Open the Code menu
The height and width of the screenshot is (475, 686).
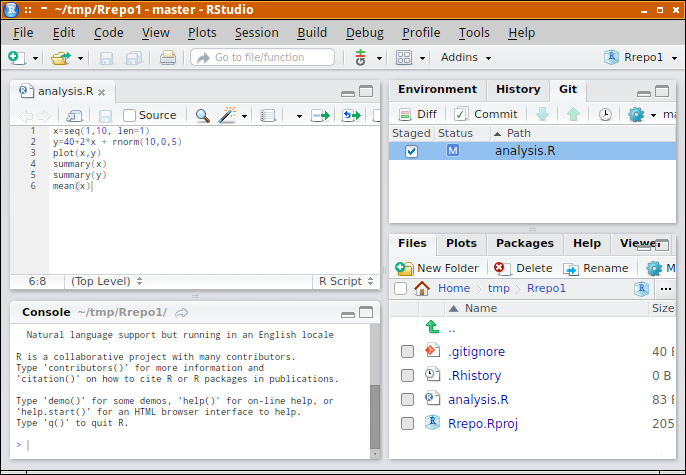tap(108, 33)
